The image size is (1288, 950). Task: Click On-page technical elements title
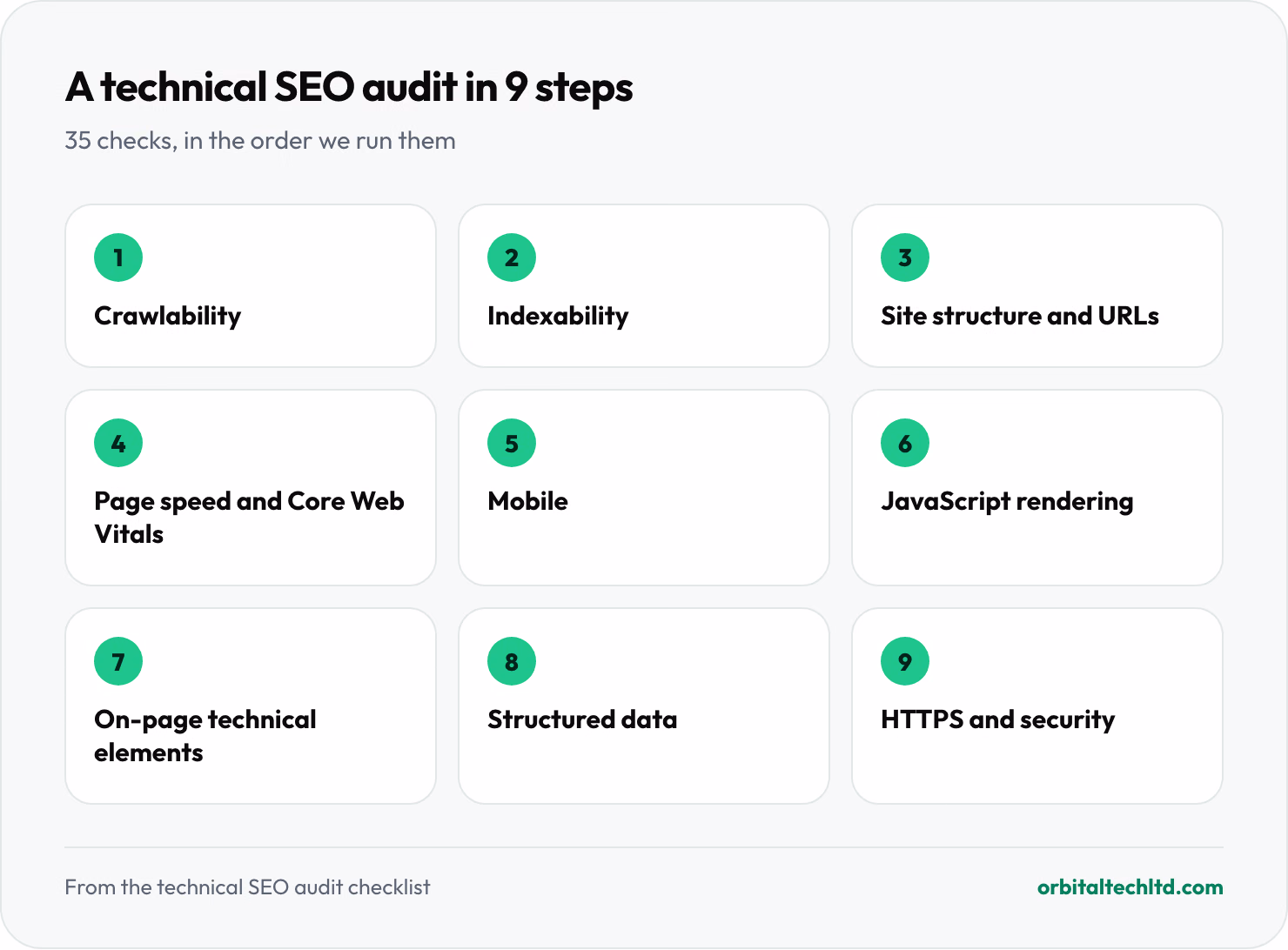tap(205, 736)
